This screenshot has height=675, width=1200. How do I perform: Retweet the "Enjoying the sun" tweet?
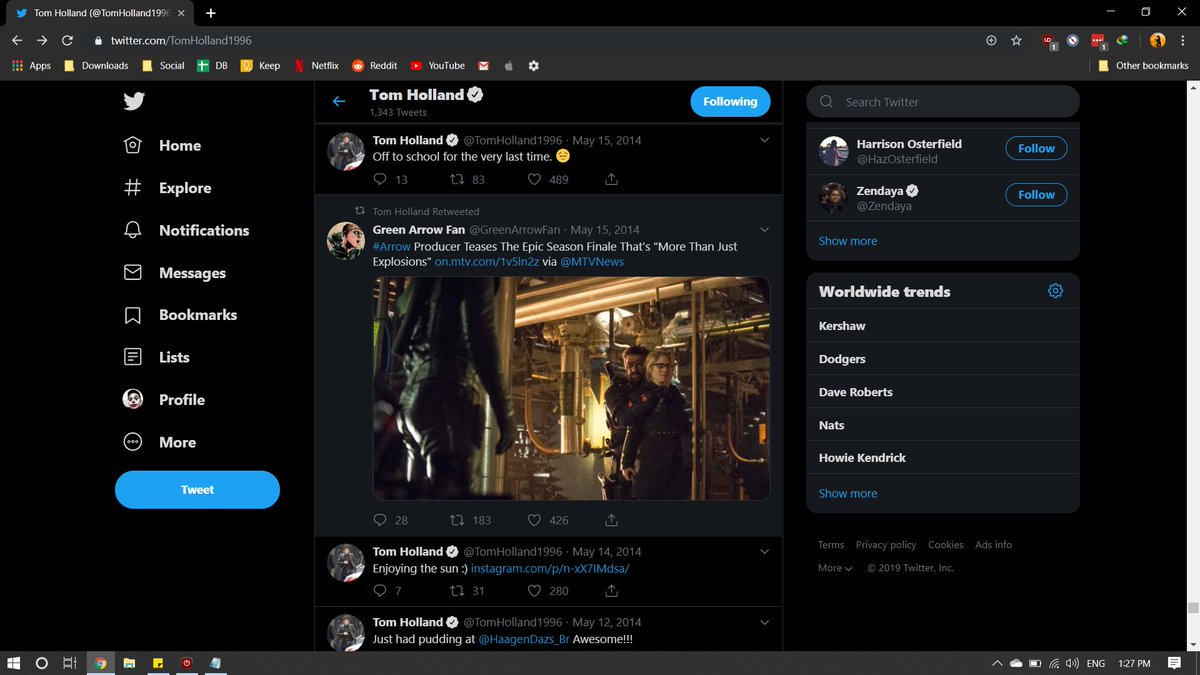point(456,591)
